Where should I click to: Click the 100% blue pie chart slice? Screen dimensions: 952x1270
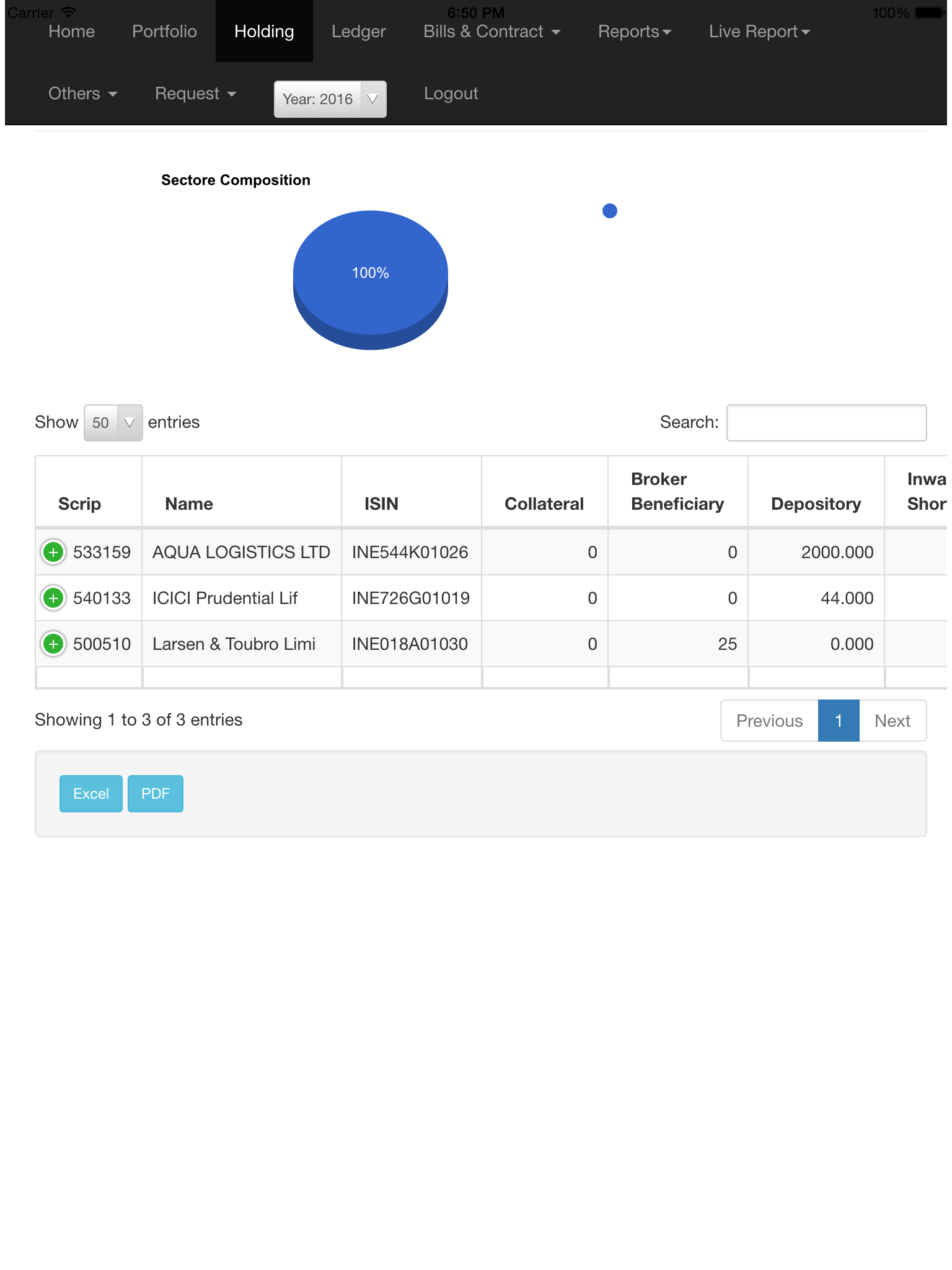[x=371, y=273]
